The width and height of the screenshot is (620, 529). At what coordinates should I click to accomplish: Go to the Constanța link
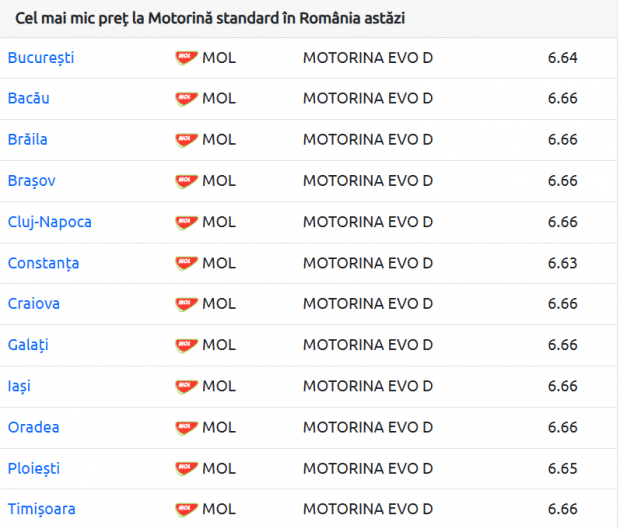pos(43,263)
